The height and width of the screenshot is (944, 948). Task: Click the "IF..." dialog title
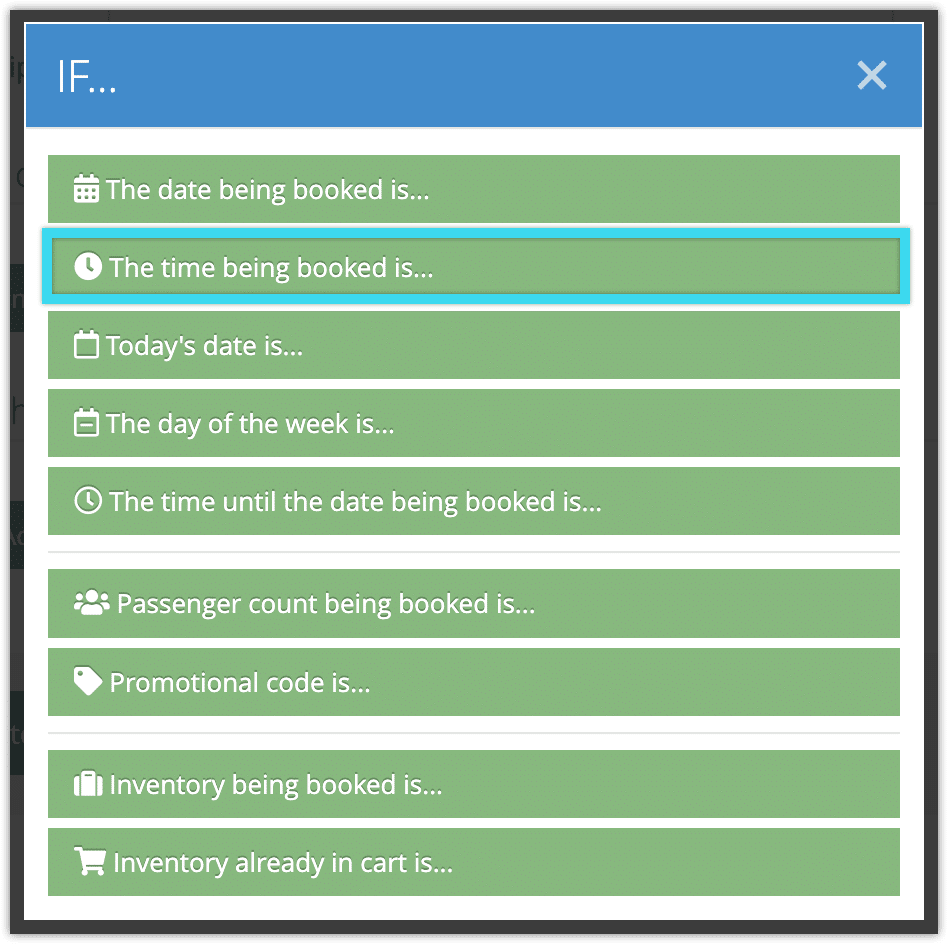click(x=86, y=77)
